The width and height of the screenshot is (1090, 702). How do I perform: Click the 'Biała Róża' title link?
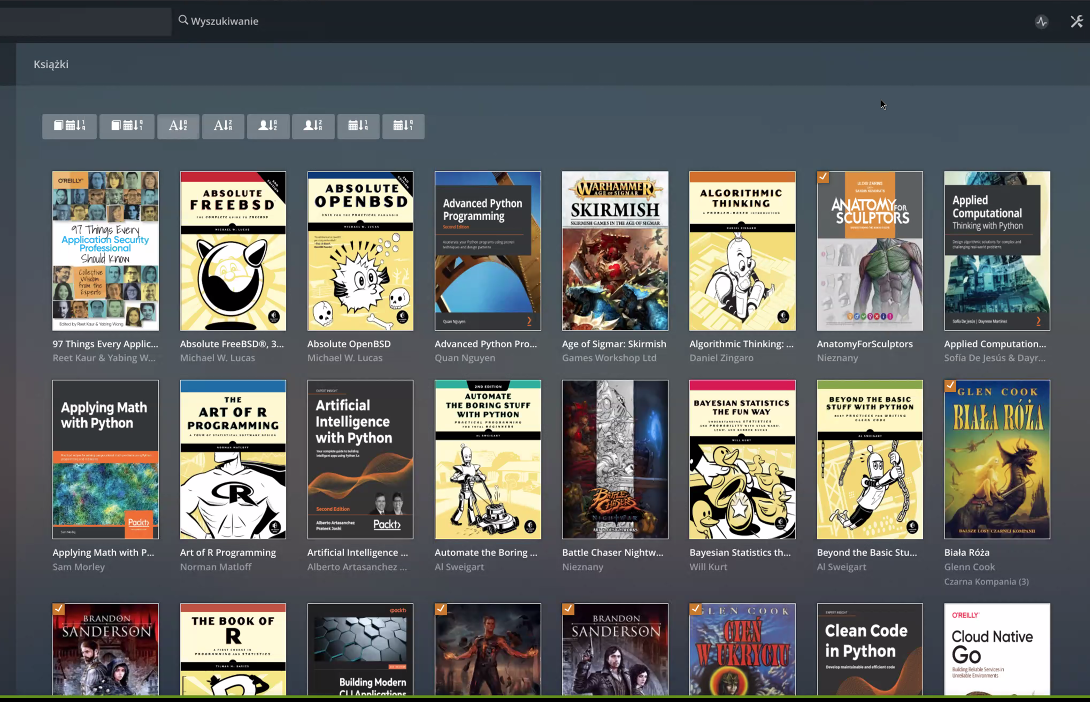(x=967, y=553)
